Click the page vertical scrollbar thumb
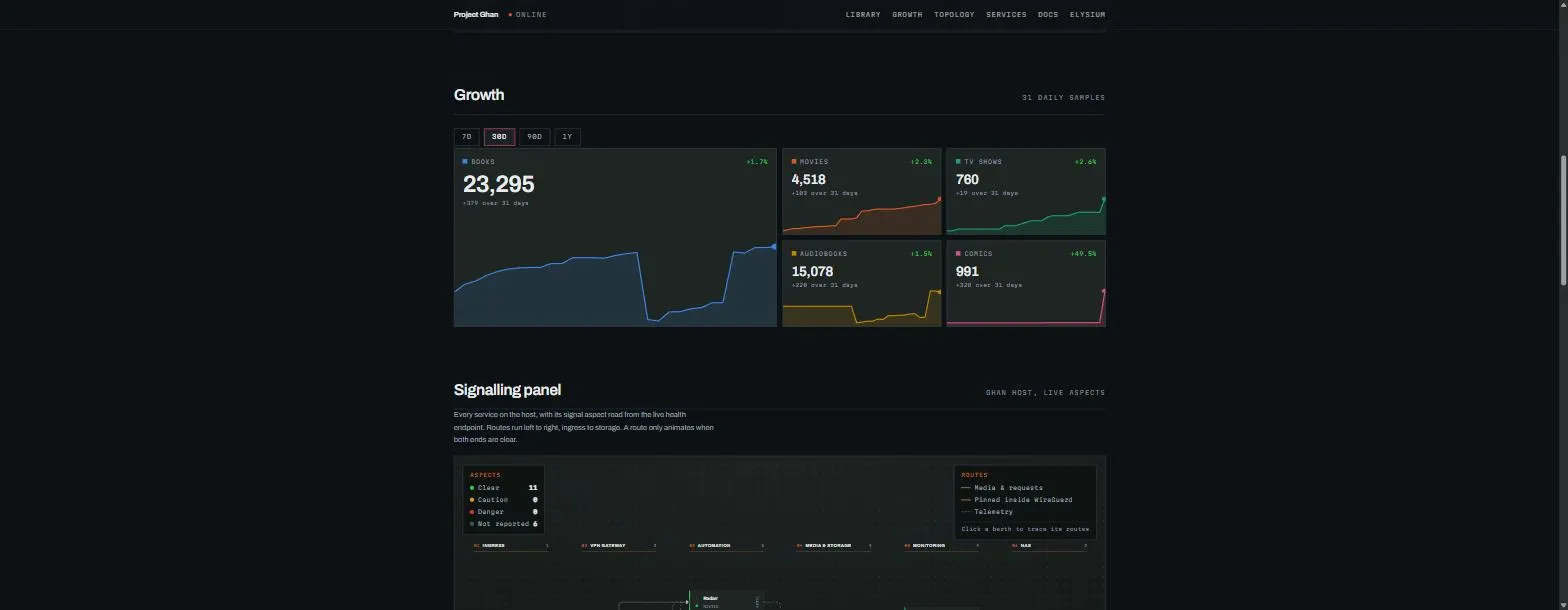This screenshot has width=1568, height=610. pos(1563,220)
